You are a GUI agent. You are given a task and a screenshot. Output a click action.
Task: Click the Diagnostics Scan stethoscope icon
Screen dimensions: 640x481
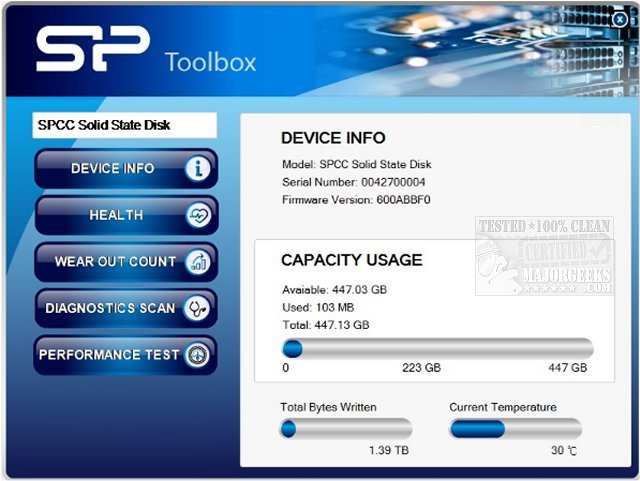point(197,308)
